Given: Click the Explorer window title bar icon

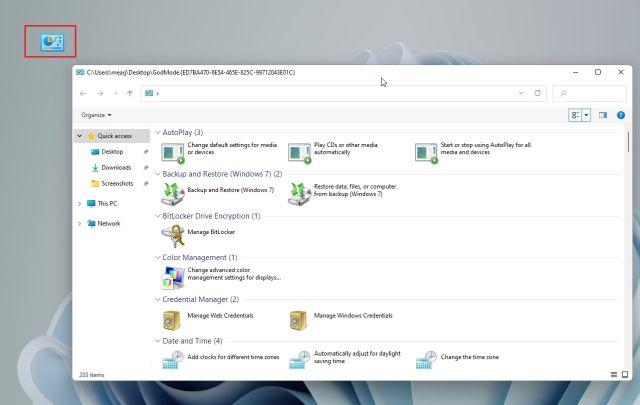Looking at the screenshot, I should pyautogui.click(x=80, y=72).
